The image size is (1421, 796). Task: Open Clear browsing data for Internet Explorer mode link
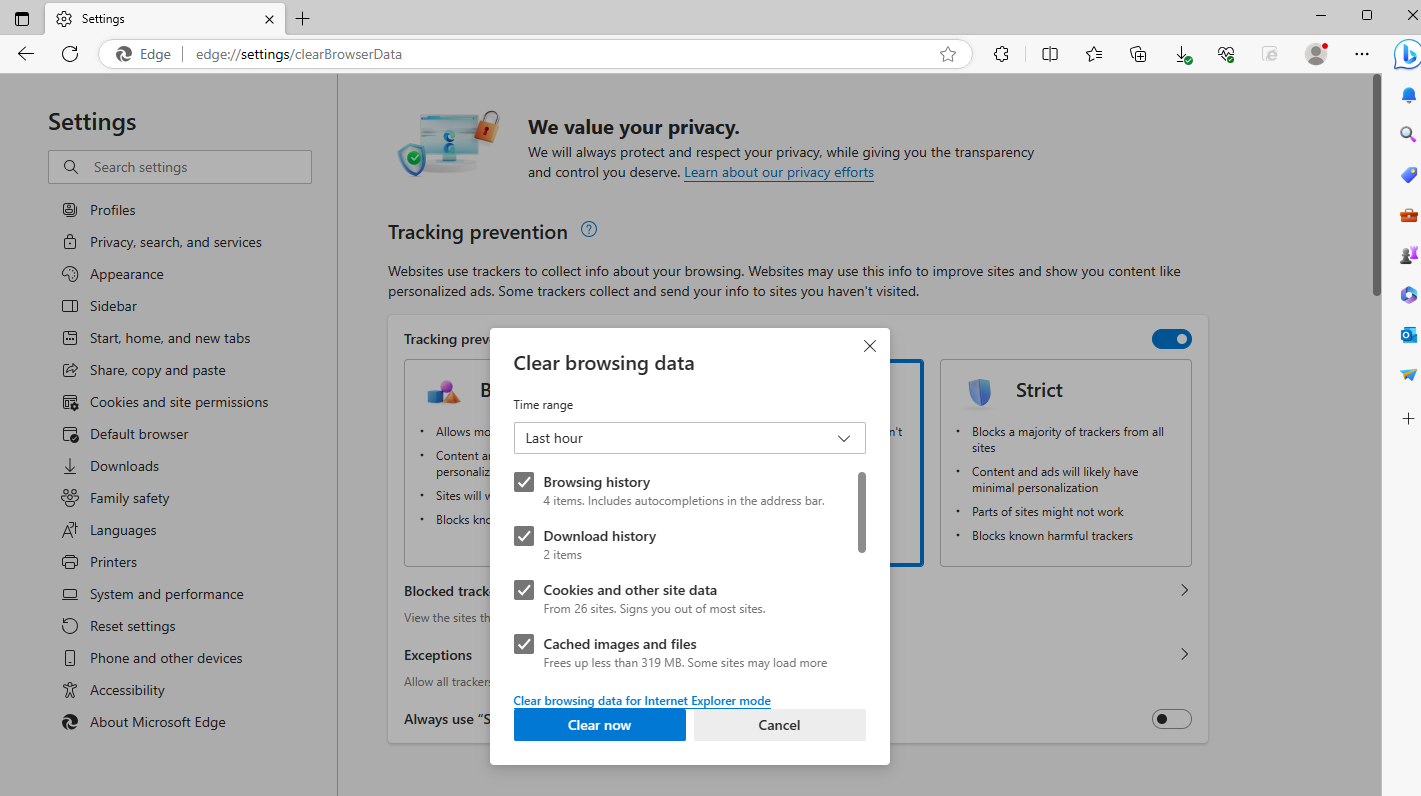tap(642, 701)
